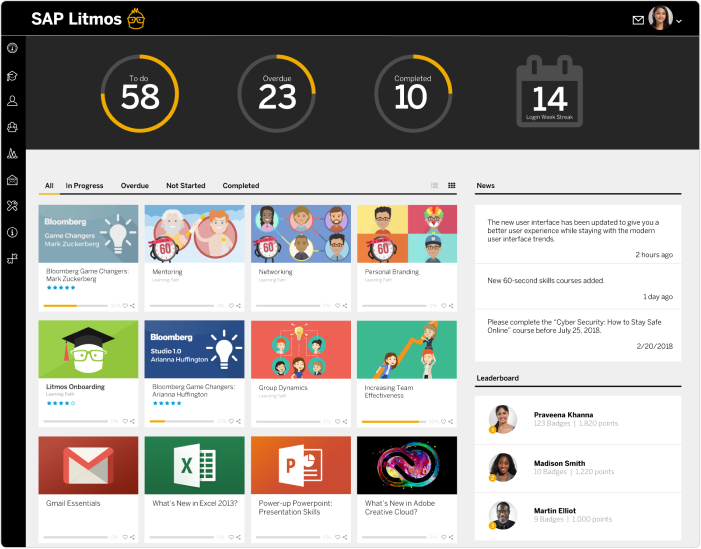Open the info icon near the sidebar bottom
Screen dimensions: 701x549
pyautogui.click(x=13, y=232)
